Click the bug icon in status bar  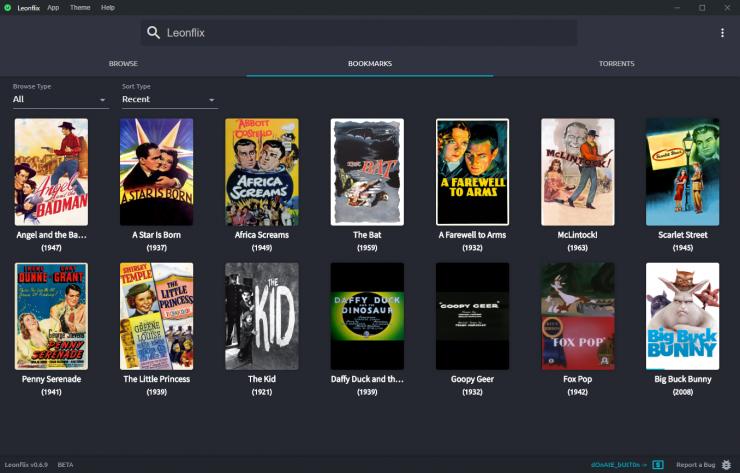(x=726, y=465)
